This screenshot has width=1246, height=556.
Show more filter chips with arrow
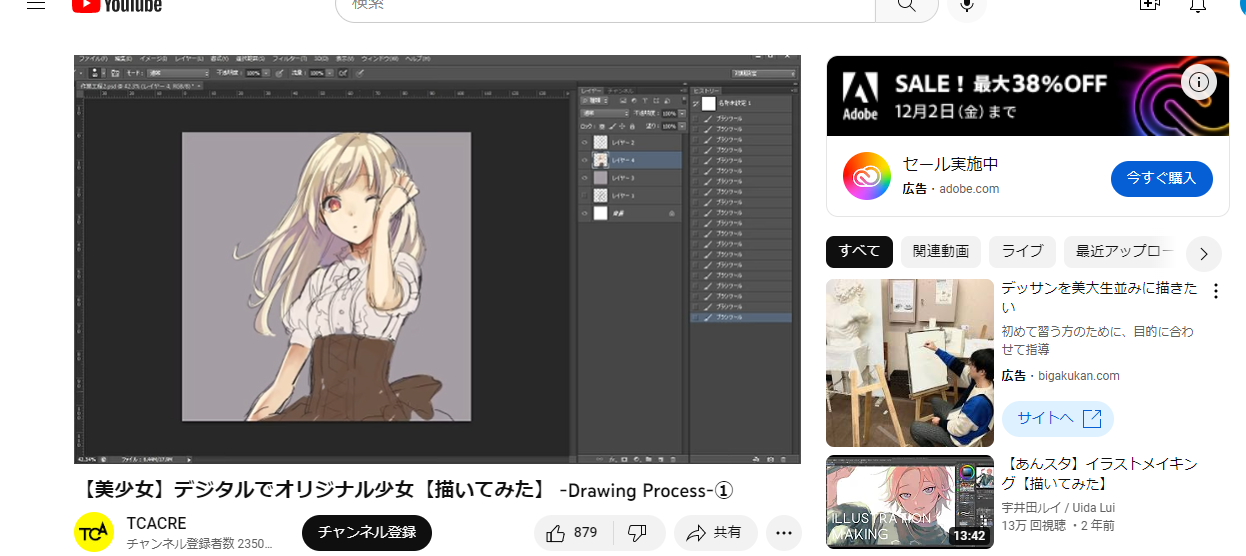pos(1204,254)
